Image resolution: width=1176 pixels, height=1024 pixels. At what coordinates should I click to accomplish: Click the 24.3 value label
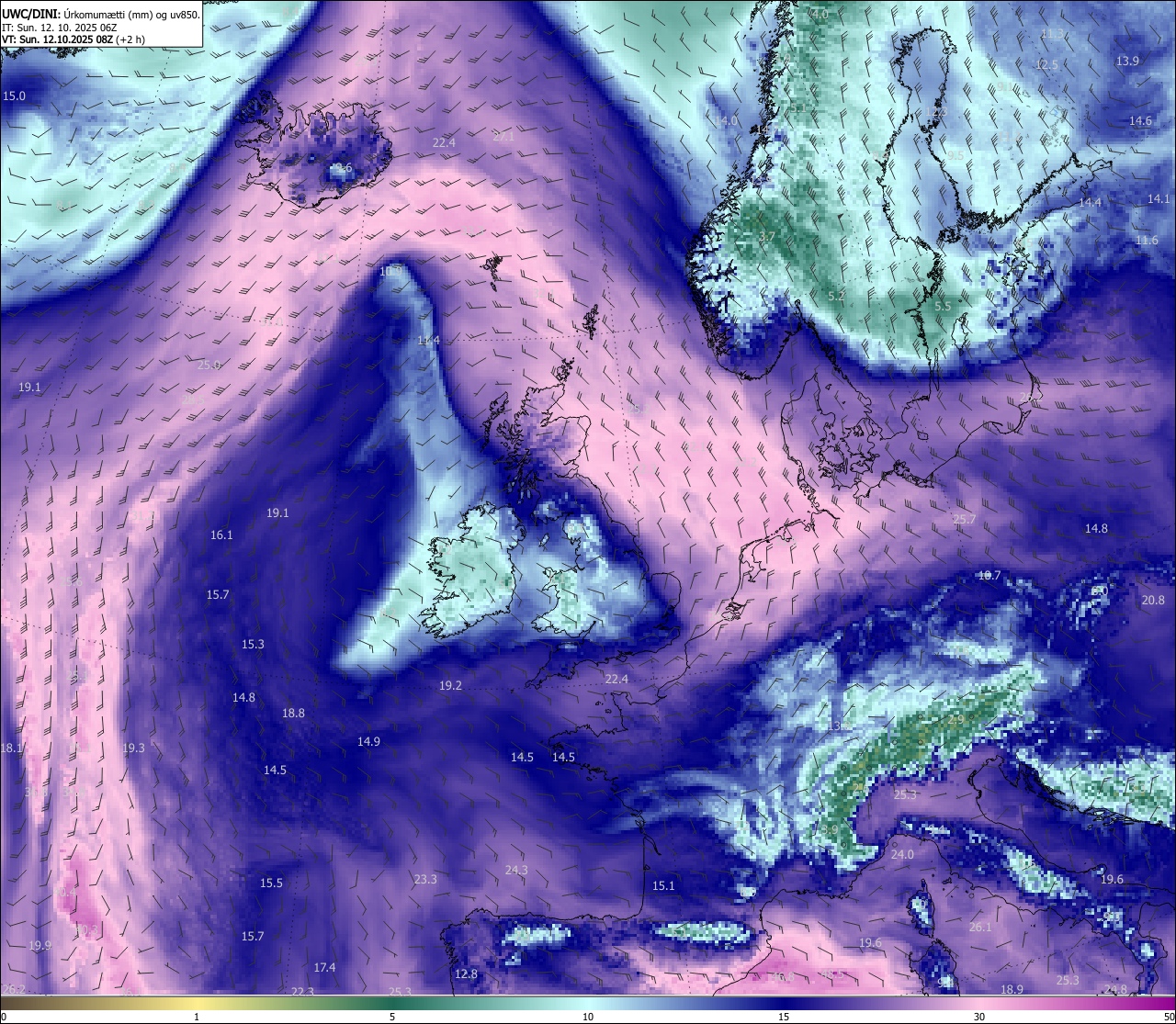516,871
